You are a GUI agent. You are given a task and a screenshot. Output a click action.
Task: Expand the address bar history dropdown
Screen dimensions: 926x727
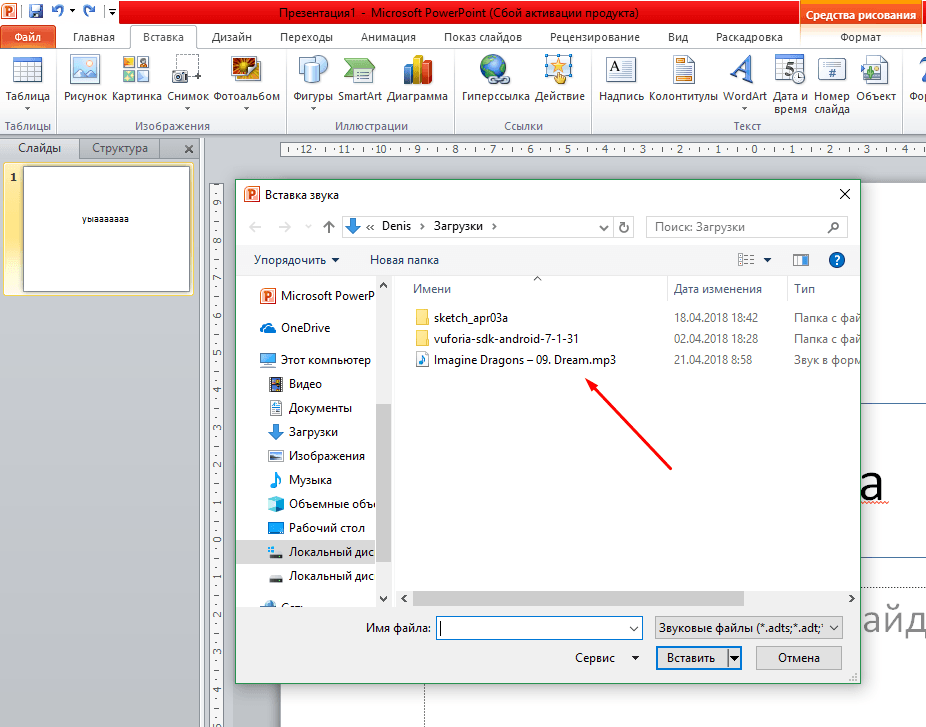coord(604,227)
